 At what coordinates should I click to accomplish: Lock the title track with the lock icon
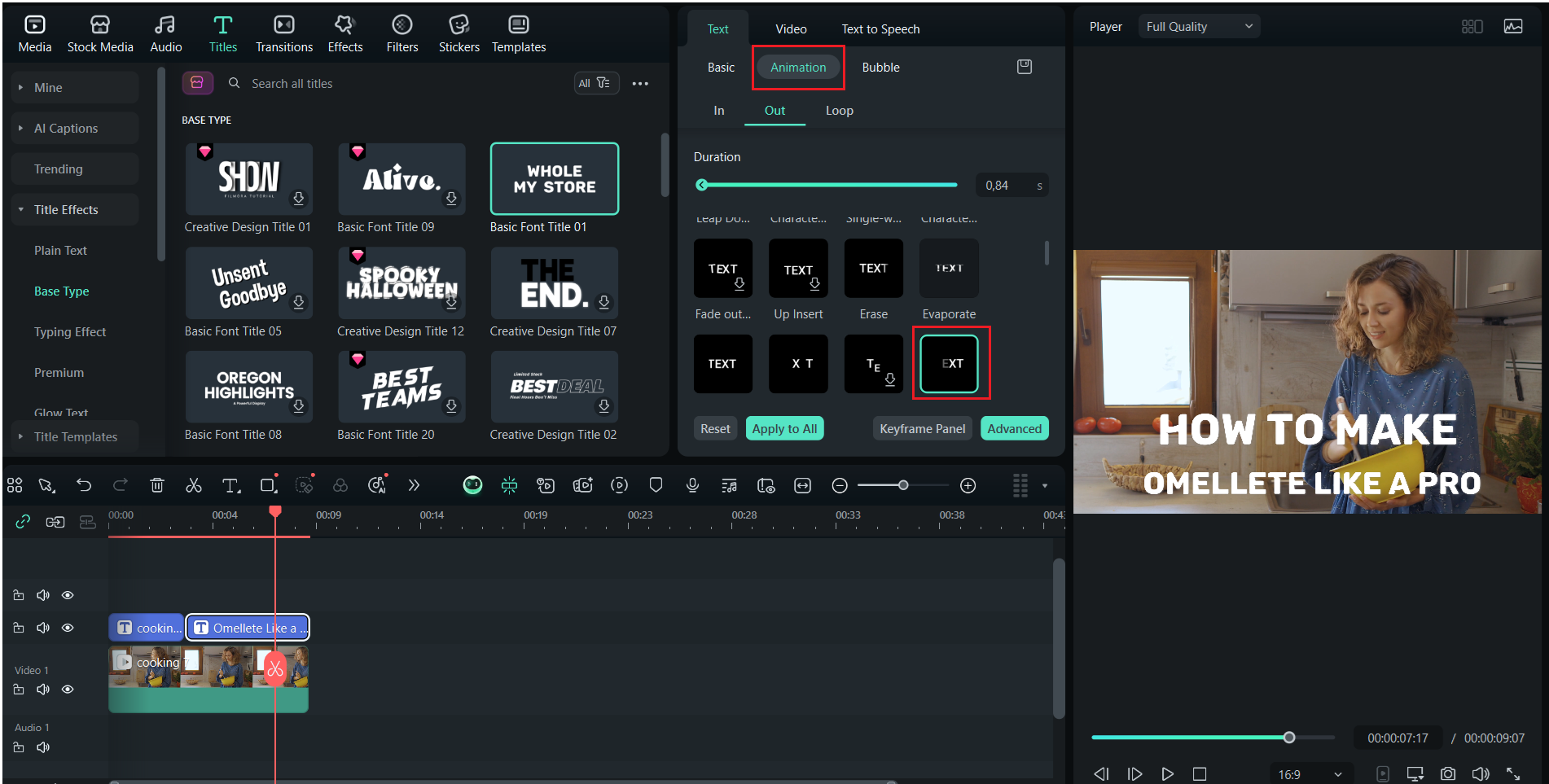[19, 628]
